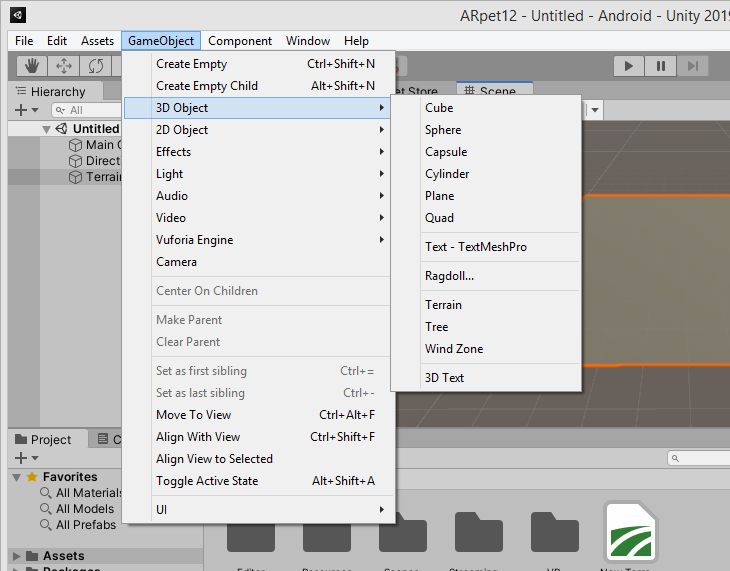Viewport: 730px width, 571px height.
Task: Switch to the Project tab
Action: click(47, 439)
